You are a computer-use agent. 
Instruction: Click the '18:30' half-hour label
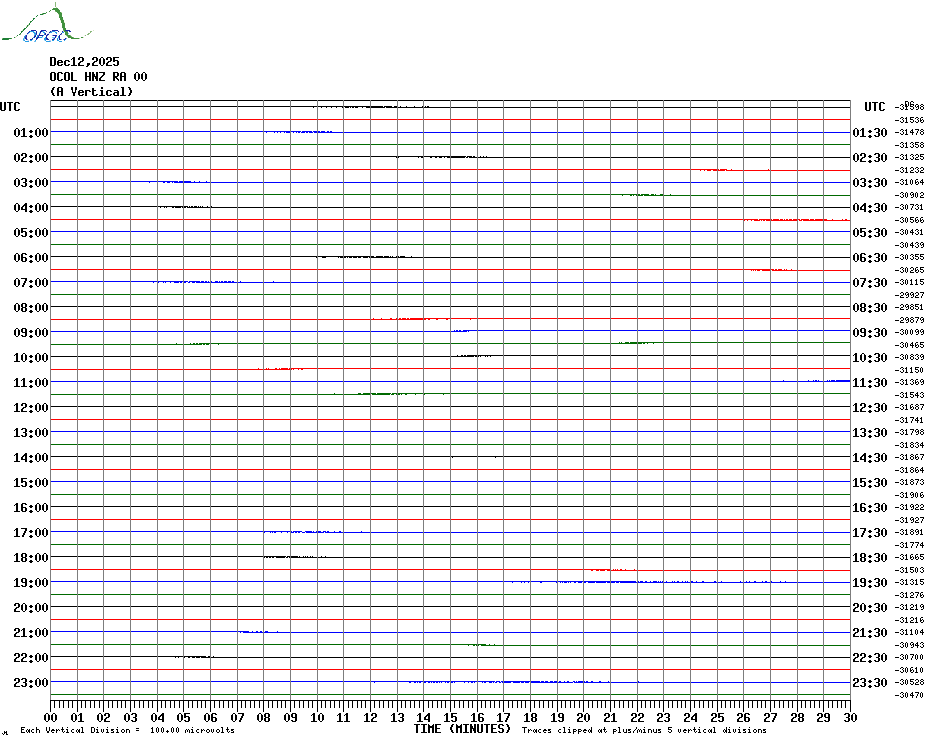point(870,558)
